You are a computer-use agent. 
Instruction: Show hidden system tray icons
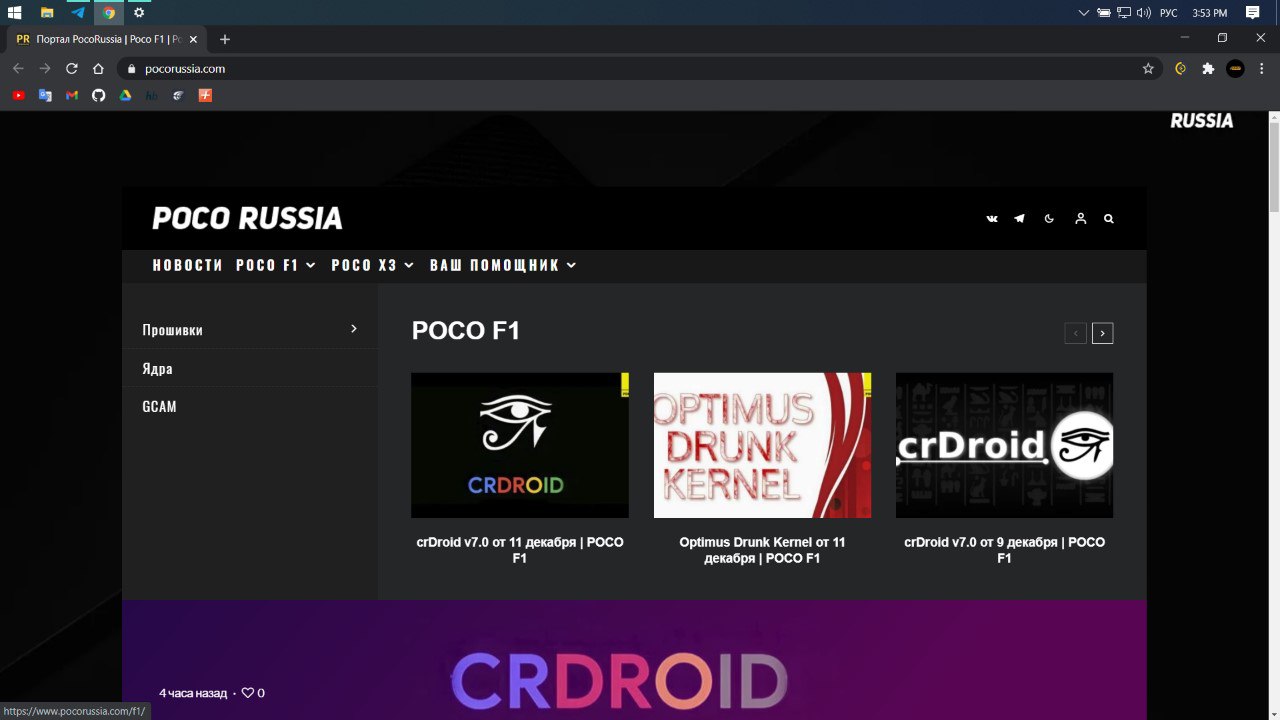click(x=1084, y=13)
